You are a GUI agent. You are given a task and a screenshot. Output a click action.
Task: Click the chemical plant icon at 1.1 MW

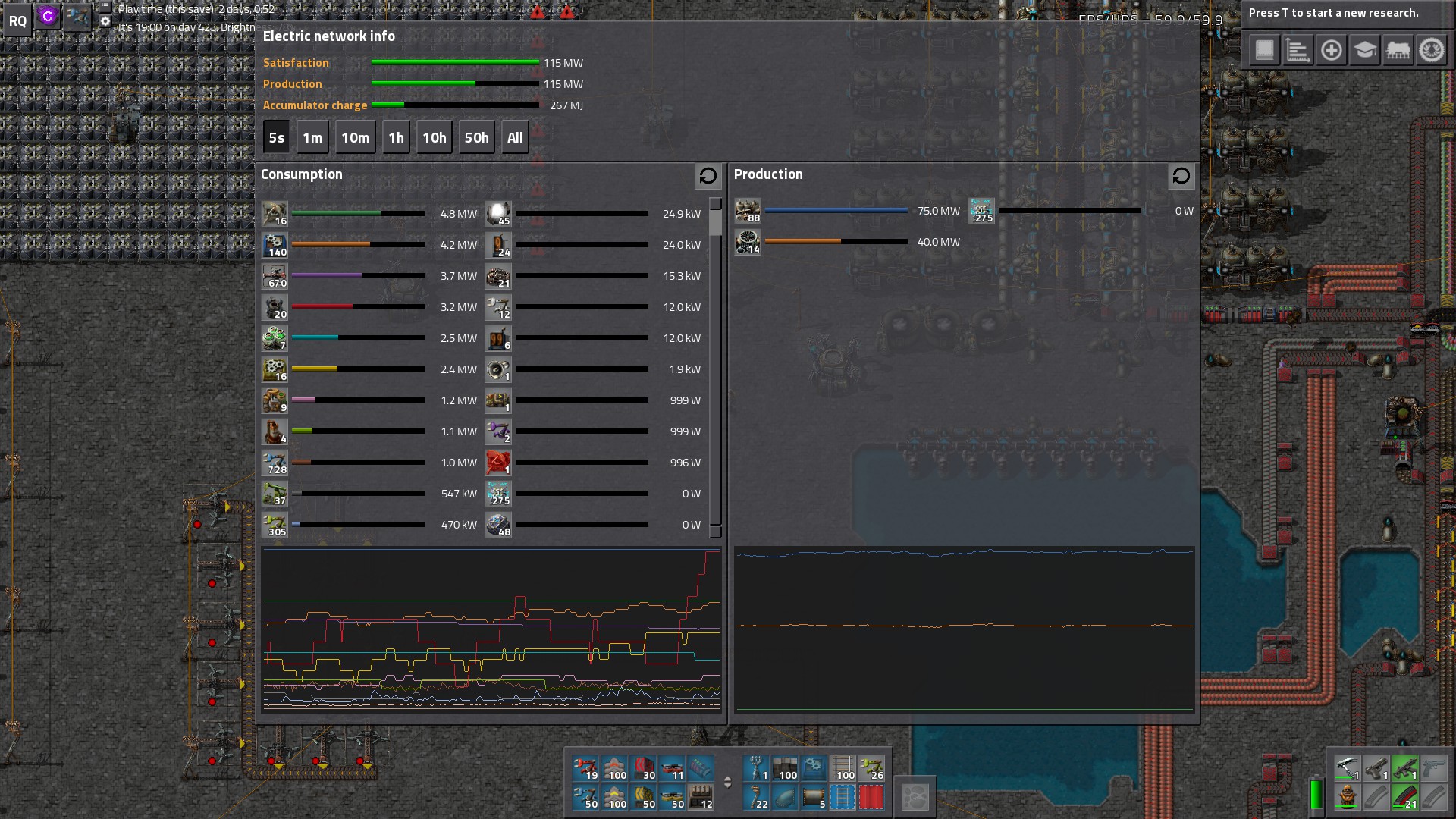pos(275,431)
